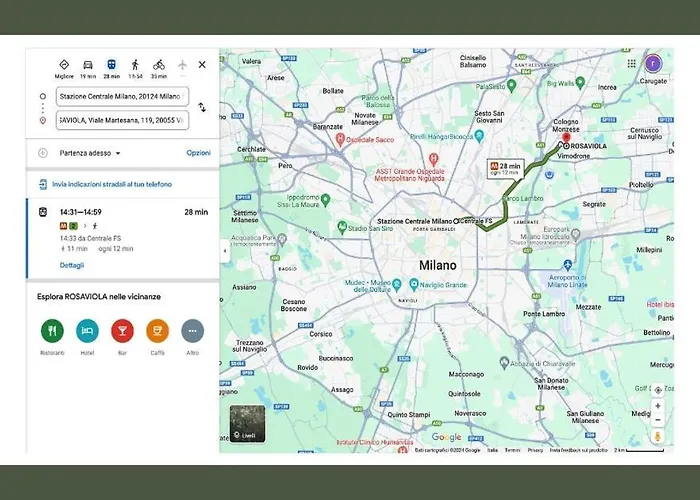The height and width of the screenshot is (500, 700).
Task: Click the Sesto San Giovanni map label
Action: point(489,117)
